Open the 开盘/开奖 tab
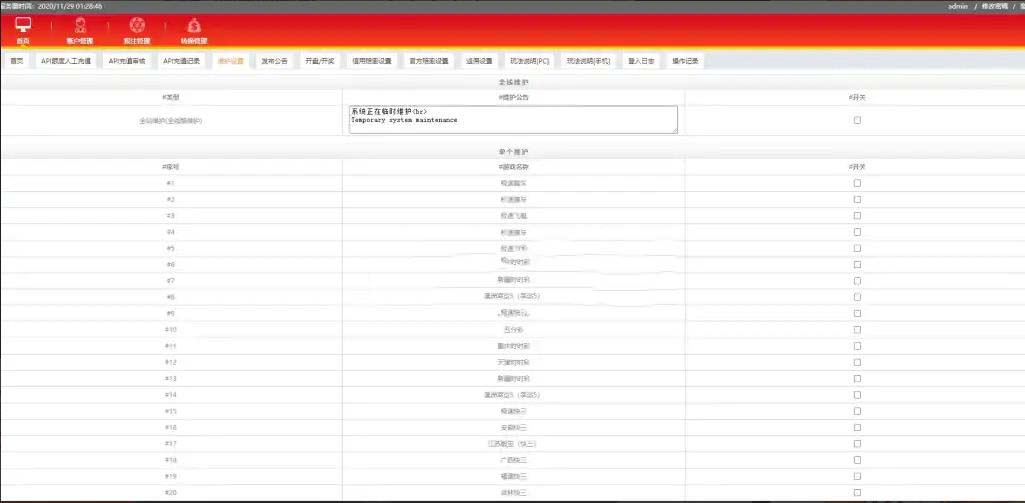 [x=320, y=61]
